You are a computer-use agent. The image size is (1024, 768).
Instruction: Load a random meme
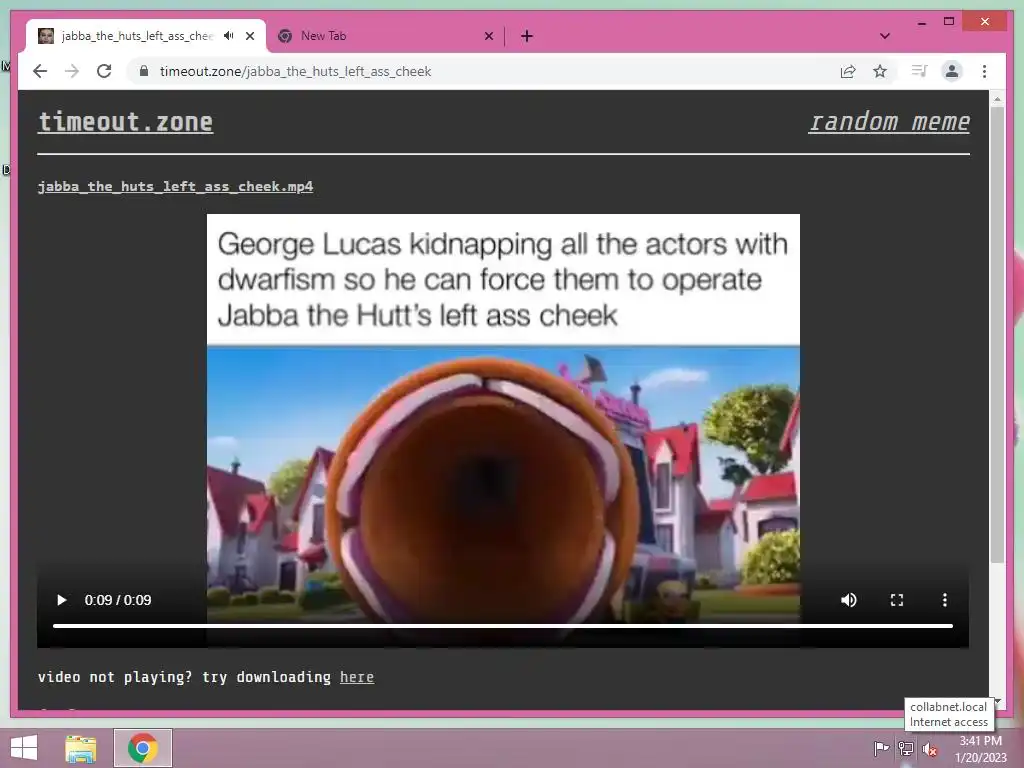point(889,121)
